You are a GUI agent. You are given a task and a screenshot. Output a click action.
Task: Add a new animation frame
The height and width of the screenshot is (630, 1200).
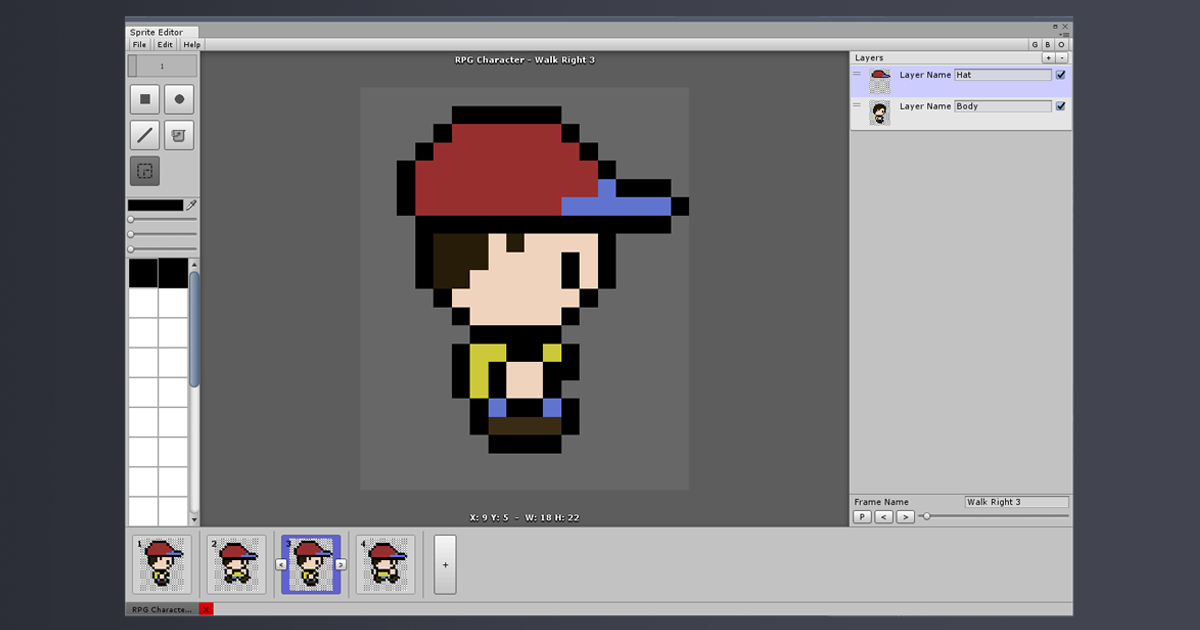pos(445,564)
